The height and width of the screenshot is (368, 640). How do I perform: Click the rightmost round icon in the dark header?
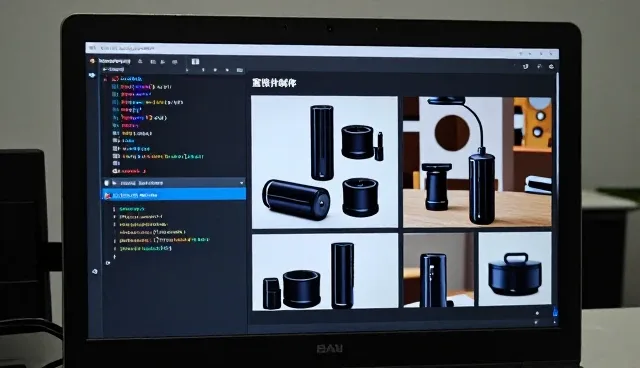[551, 67]
